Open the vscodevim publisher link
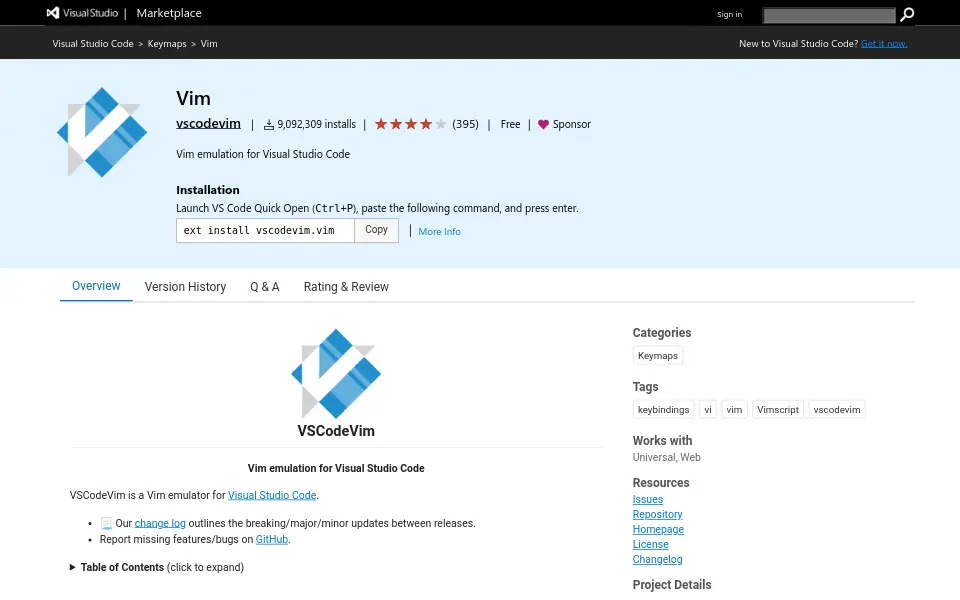The width and height of the screenshot is (960, 600). (208, 123)
